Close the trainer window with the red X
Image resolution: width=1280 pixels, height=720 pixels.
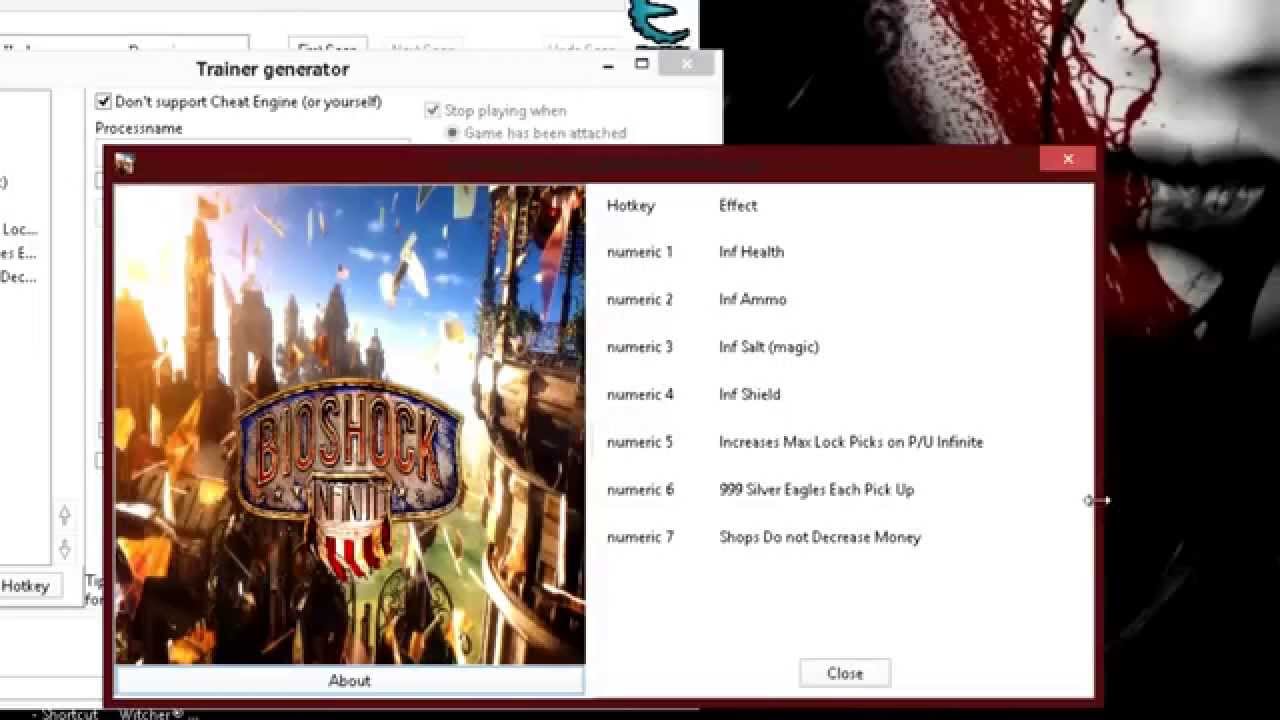pyautogui.click(x=1068, y=159)
